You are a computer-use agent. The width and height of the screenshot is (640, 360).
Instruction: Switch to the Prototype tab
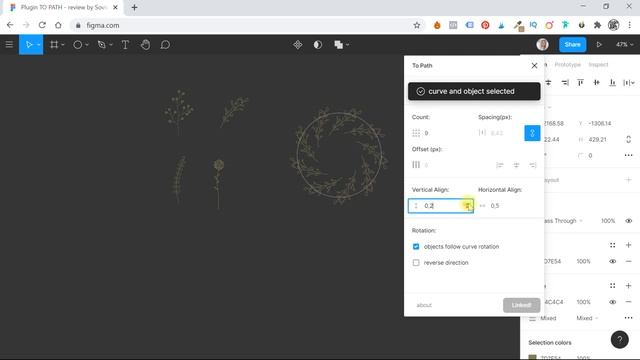pyautogui.click(x=567, y=64)
